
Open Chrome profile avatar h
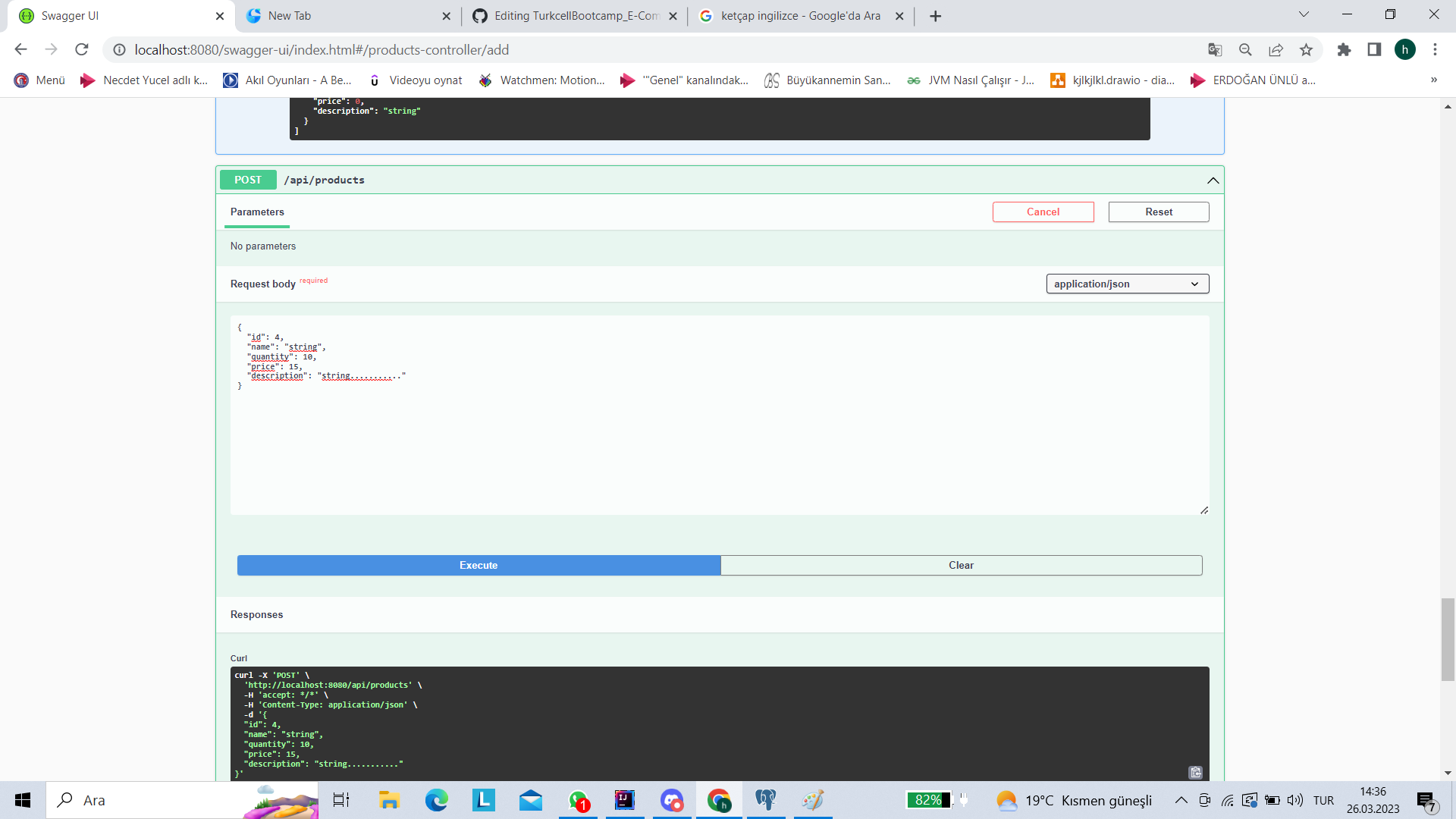(x=1405, y=49)
